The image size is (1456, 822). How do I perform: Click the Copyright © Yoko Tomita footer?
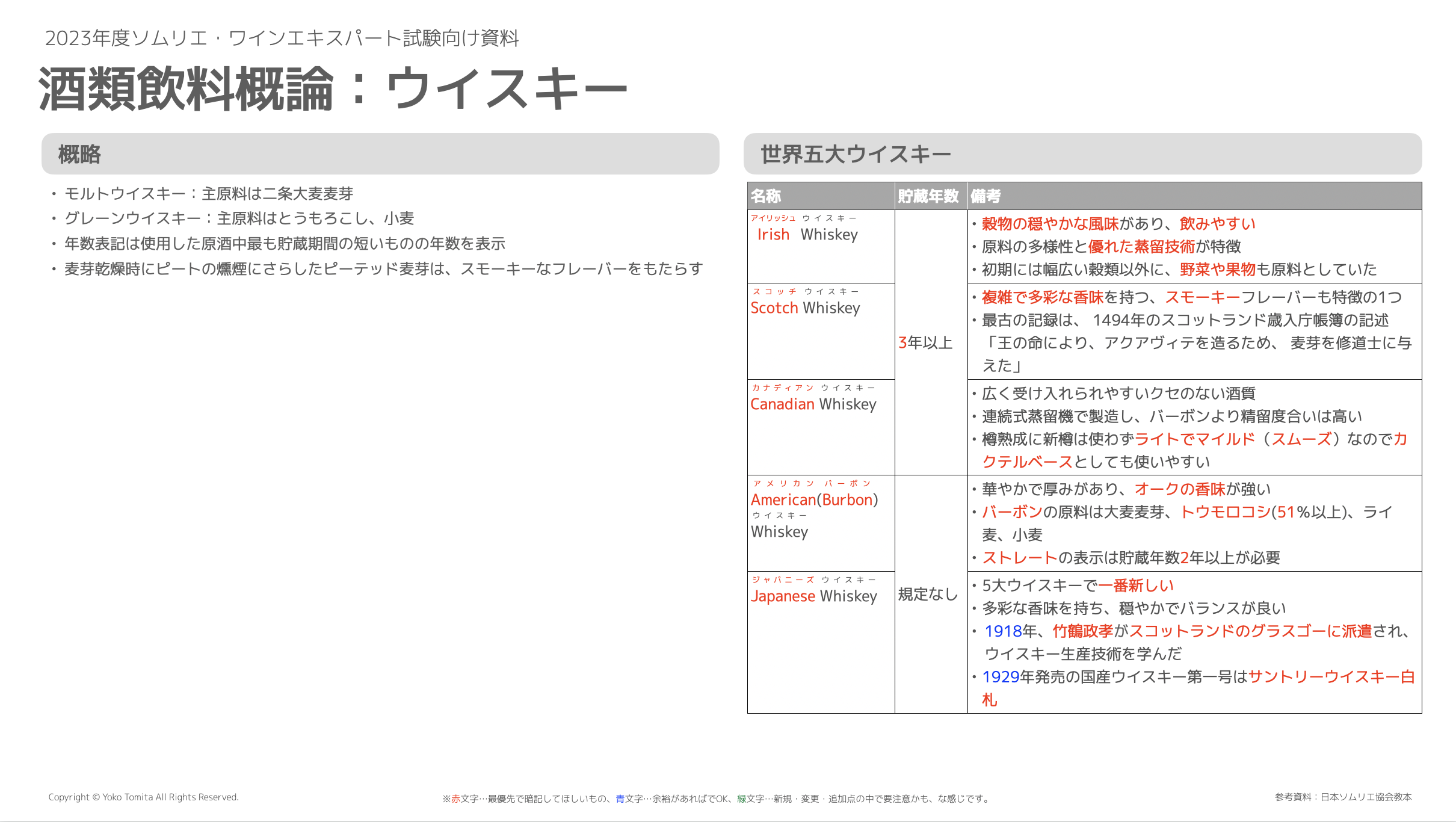(x=144, y=797)
